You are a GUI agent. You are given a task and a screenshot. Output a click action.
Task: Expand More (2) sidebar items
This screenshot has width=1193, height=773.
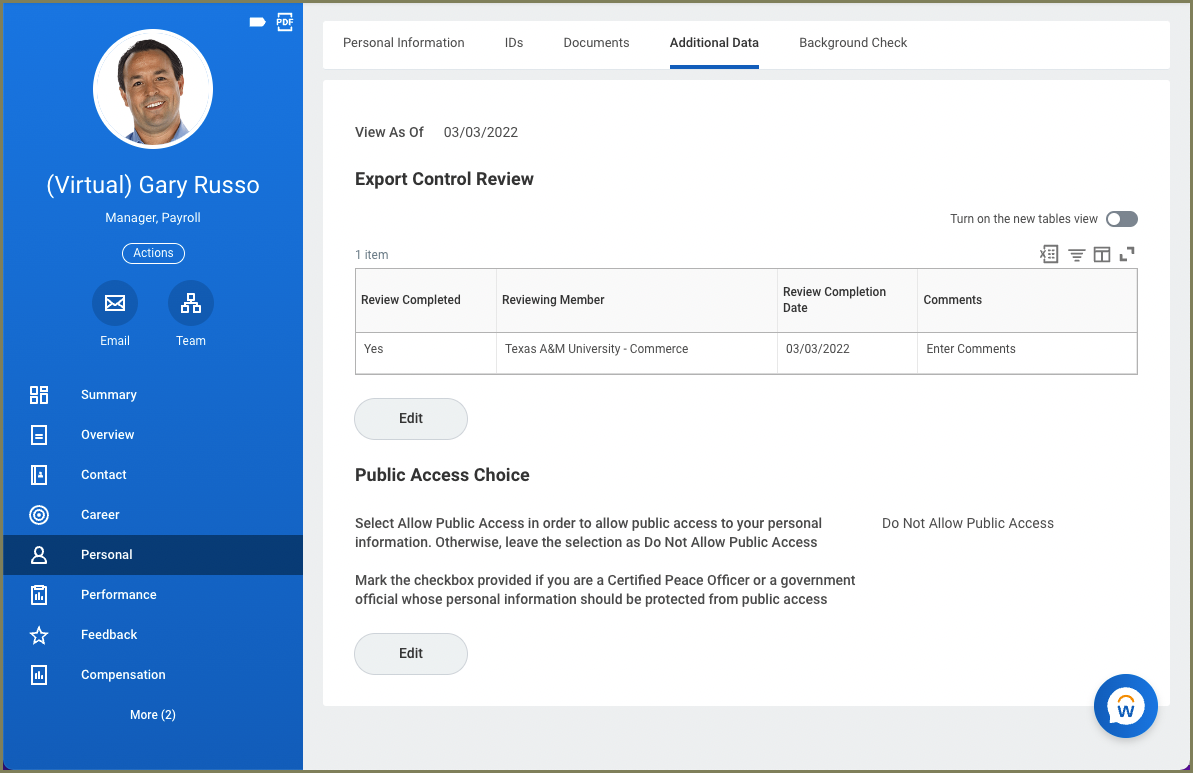pyautogui.click(x=152, y=715)
